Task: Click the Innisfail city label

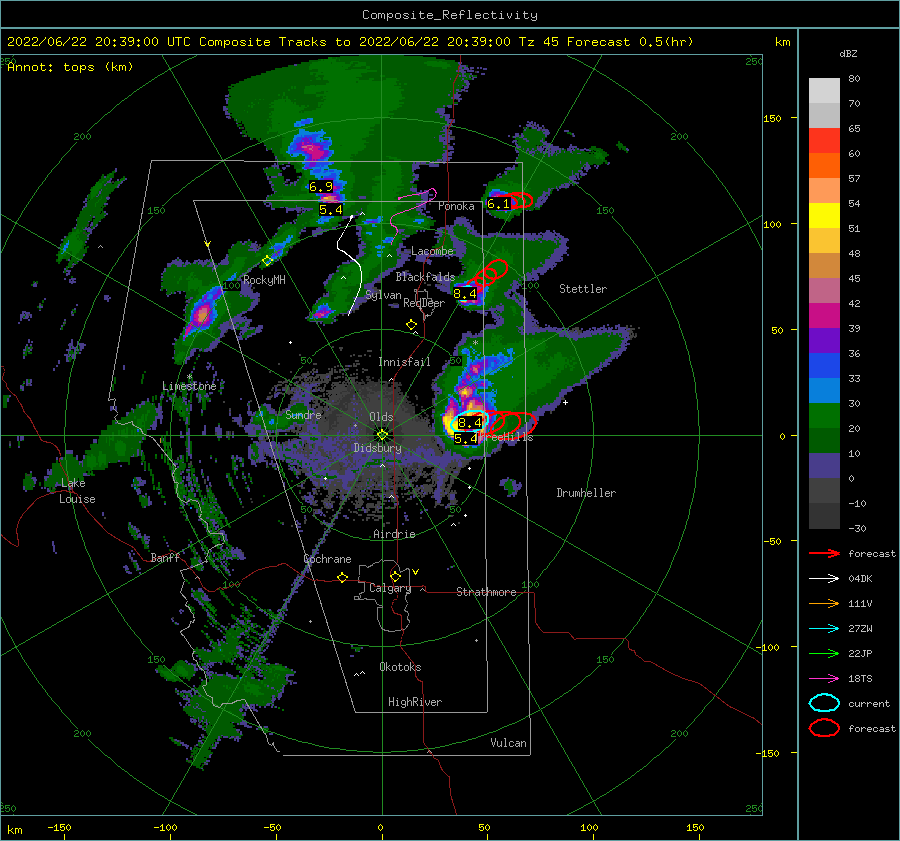Action: pyautogui.click(x=404, y=362)
